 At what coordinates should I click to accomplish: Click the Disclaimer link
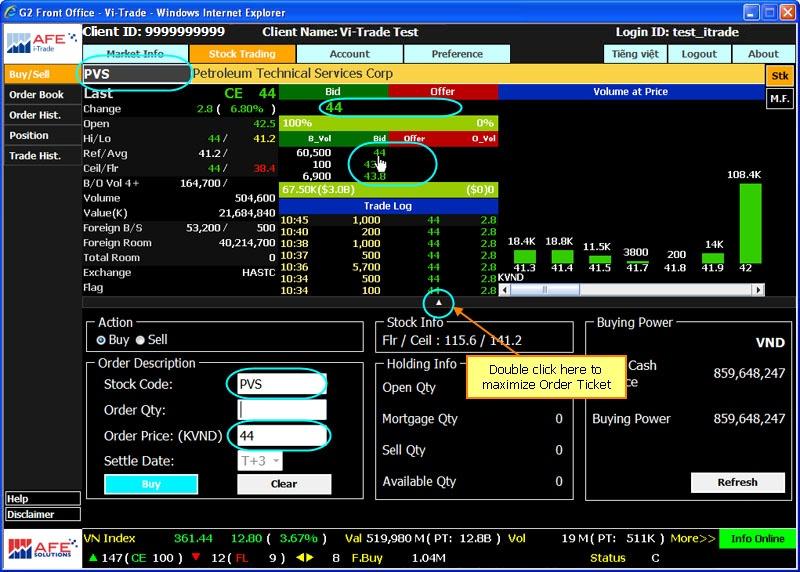pyautogui.click(x=43, y=514)
